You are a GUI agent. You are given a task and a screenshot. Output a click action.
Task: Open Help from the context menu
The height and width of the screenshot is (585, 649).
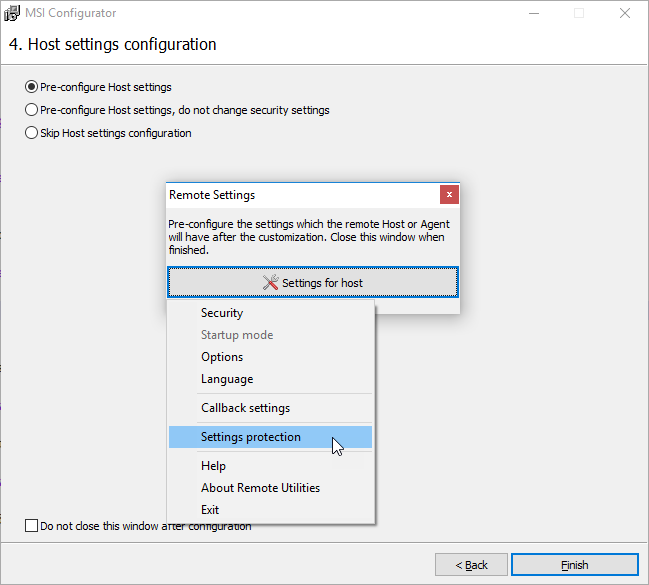[213, 466]
